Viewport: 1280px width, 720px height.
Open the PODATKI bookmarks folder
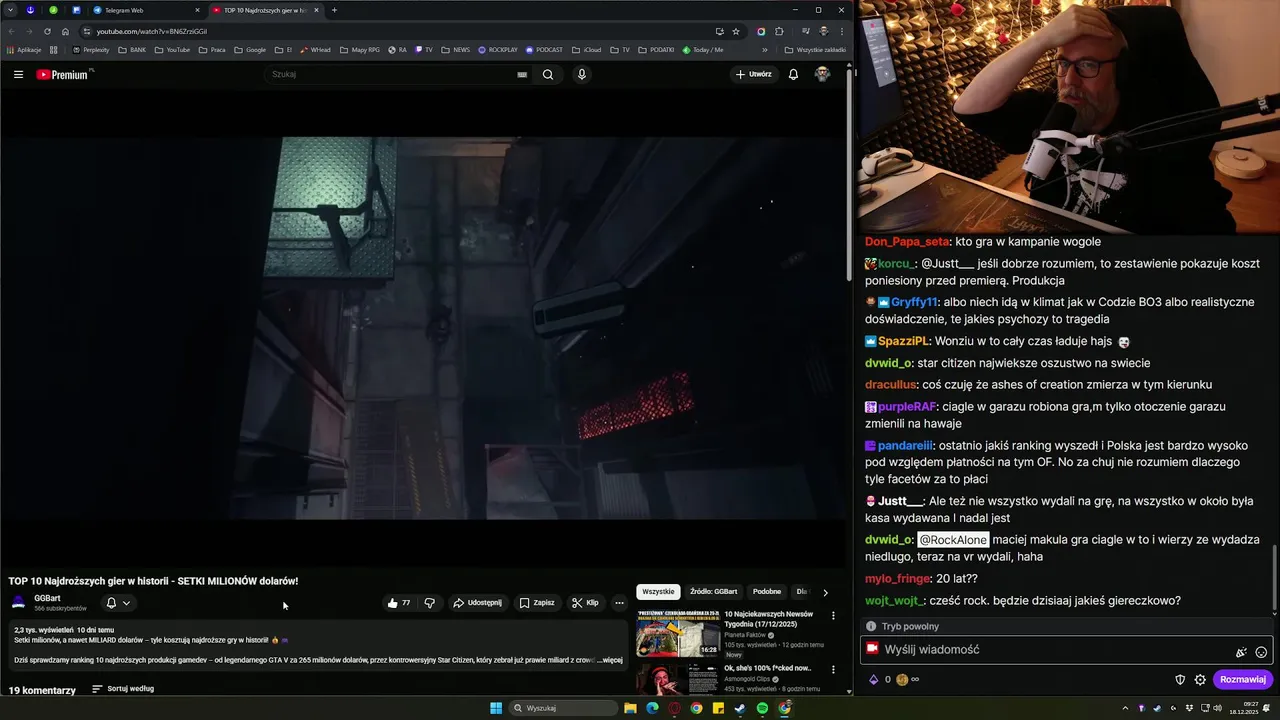click(655, 49)
